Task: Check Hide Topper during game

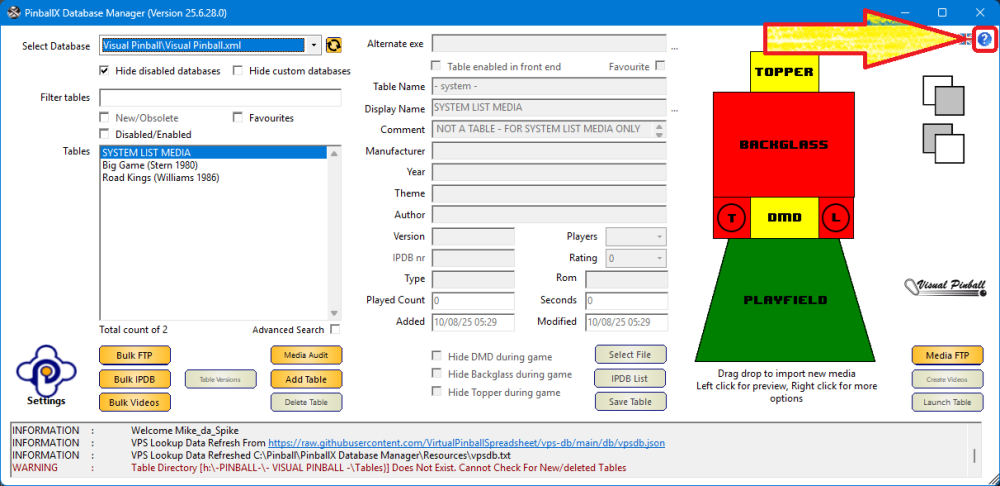Action: coord(437,392)
